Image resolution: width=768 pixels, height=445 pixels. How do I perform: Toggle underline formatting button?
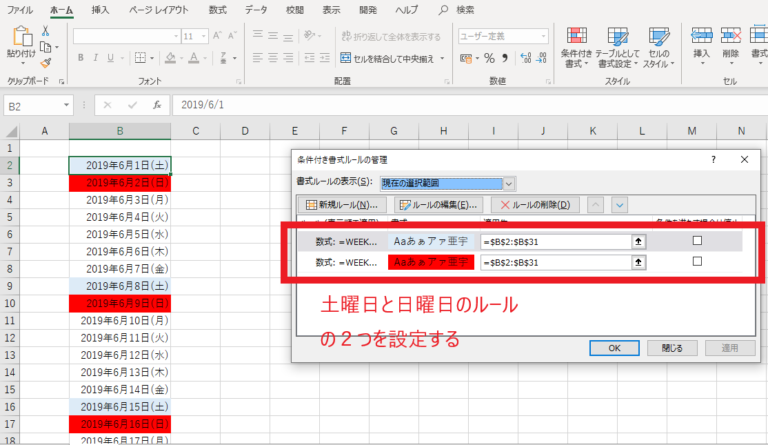[111, 58]
